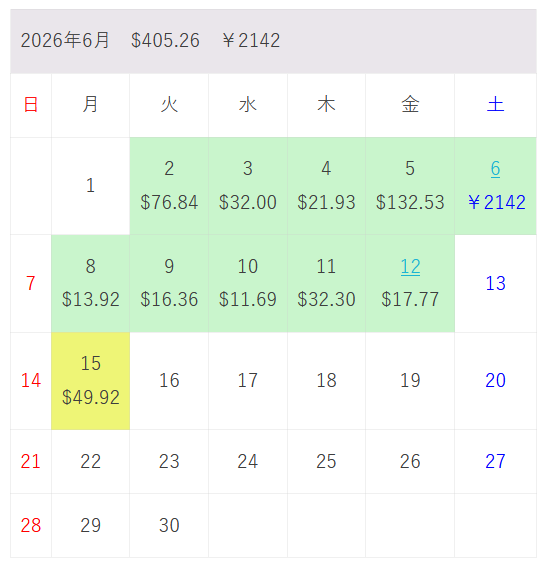Click the $49.92 amount on the 15th

[91, 397]
